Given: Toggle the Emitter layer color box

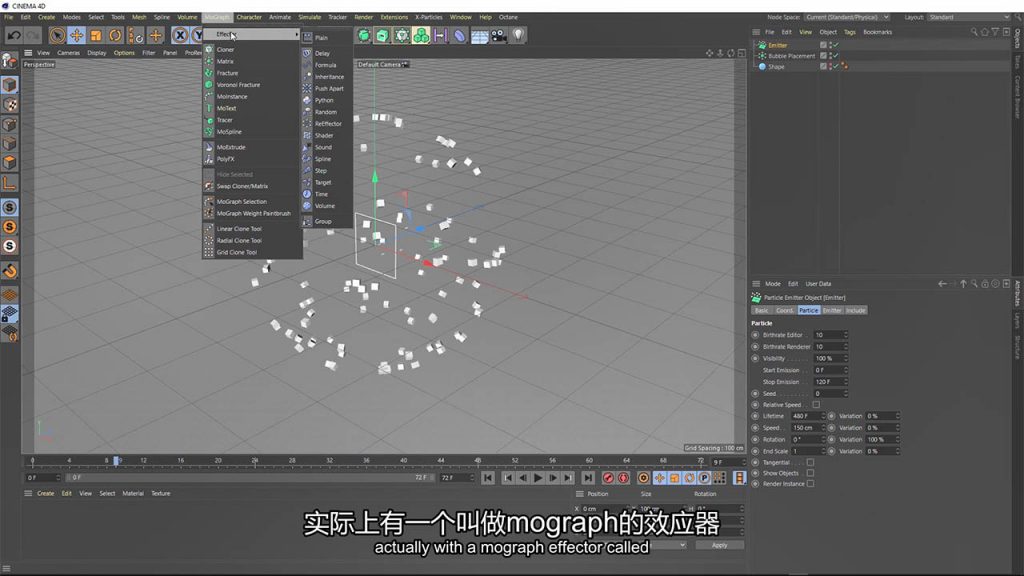Looking at the screenshot, I should coord(823,45).
